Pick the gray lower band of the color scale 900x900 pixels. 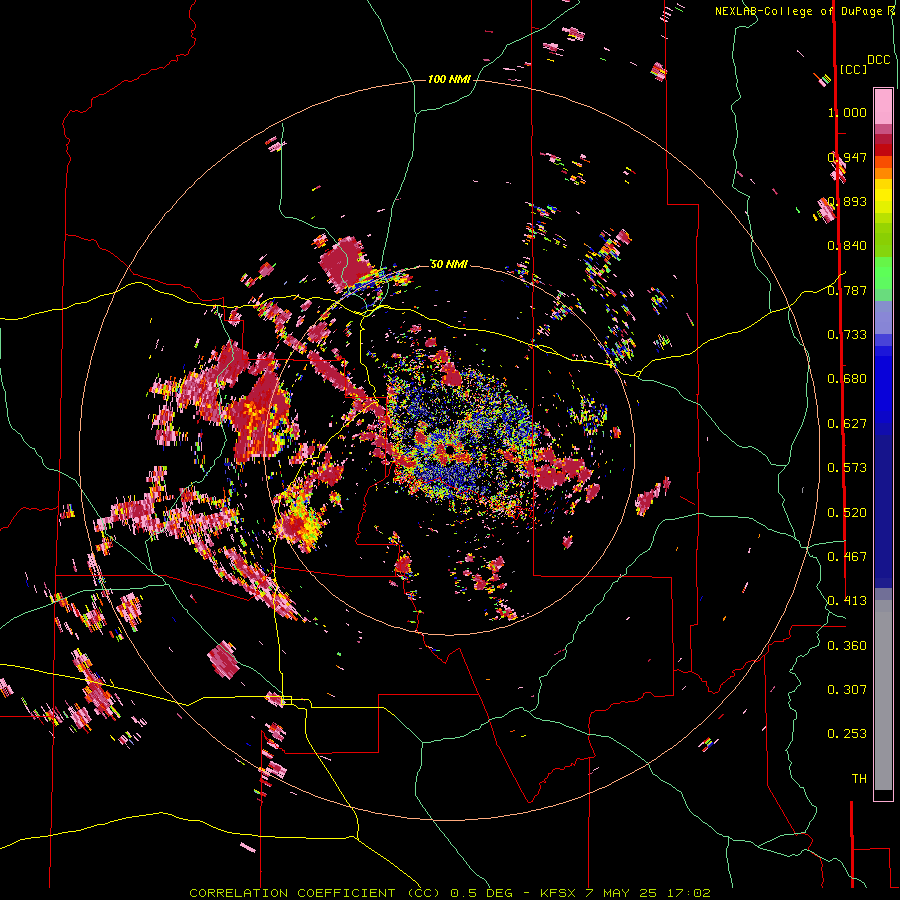pyautogui.click(x=883, y=695)
